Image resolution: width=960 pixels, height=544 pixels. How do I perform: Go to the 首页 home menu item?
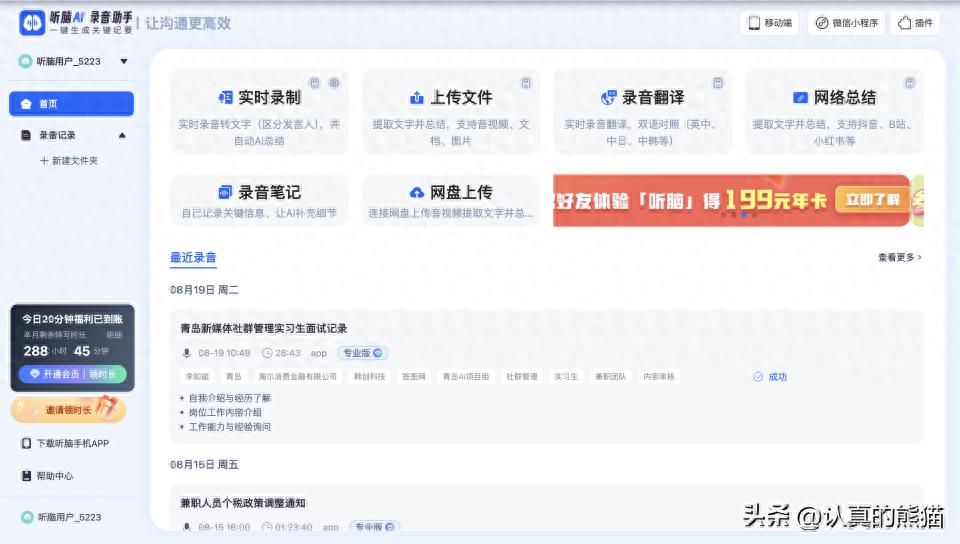coord(72,103)
